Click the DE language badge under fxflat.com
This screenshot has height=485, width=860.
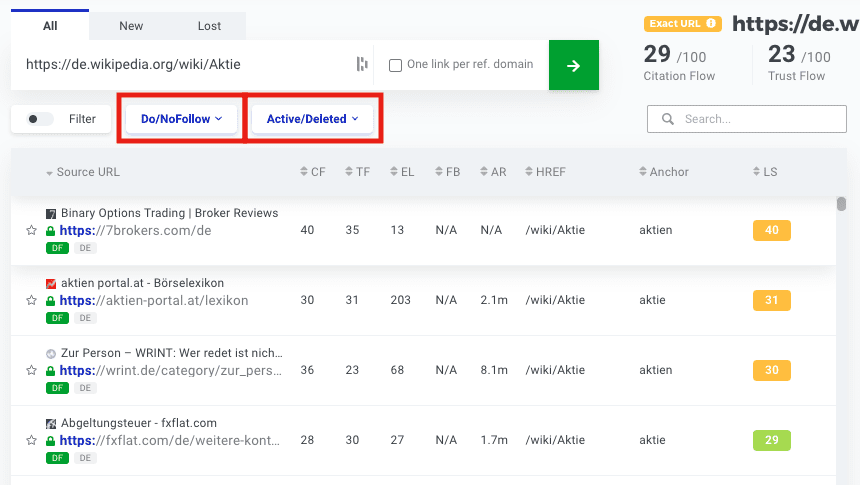point(85,458)
